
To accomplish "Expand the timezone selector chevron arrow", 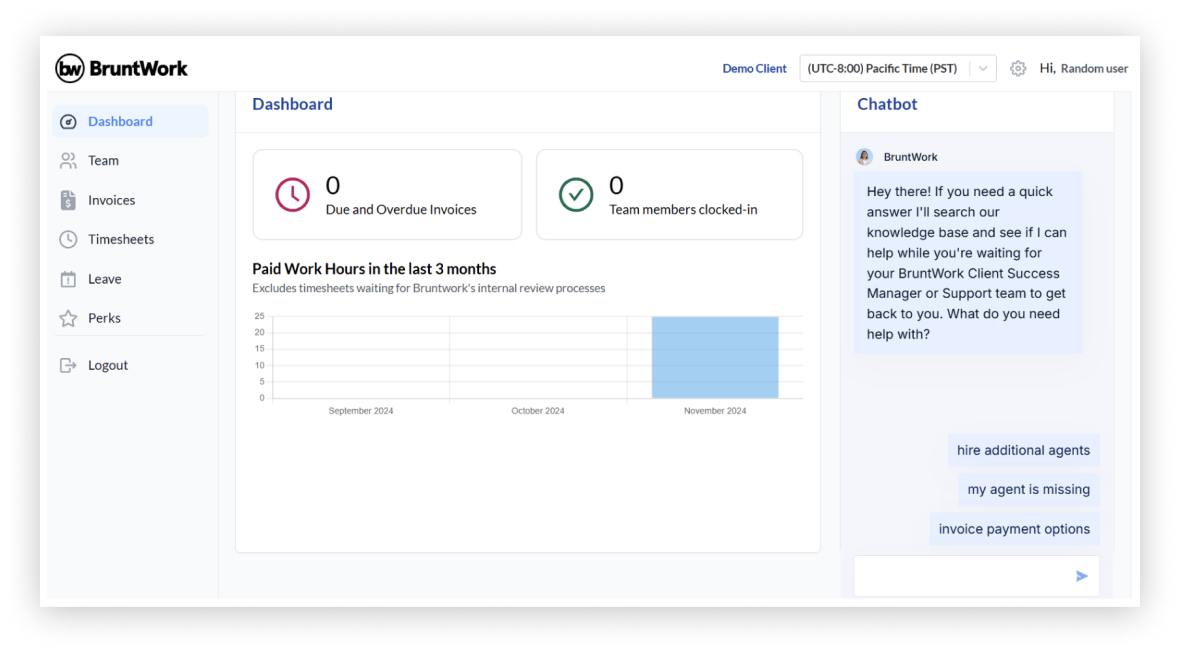I will pos(983,68).
